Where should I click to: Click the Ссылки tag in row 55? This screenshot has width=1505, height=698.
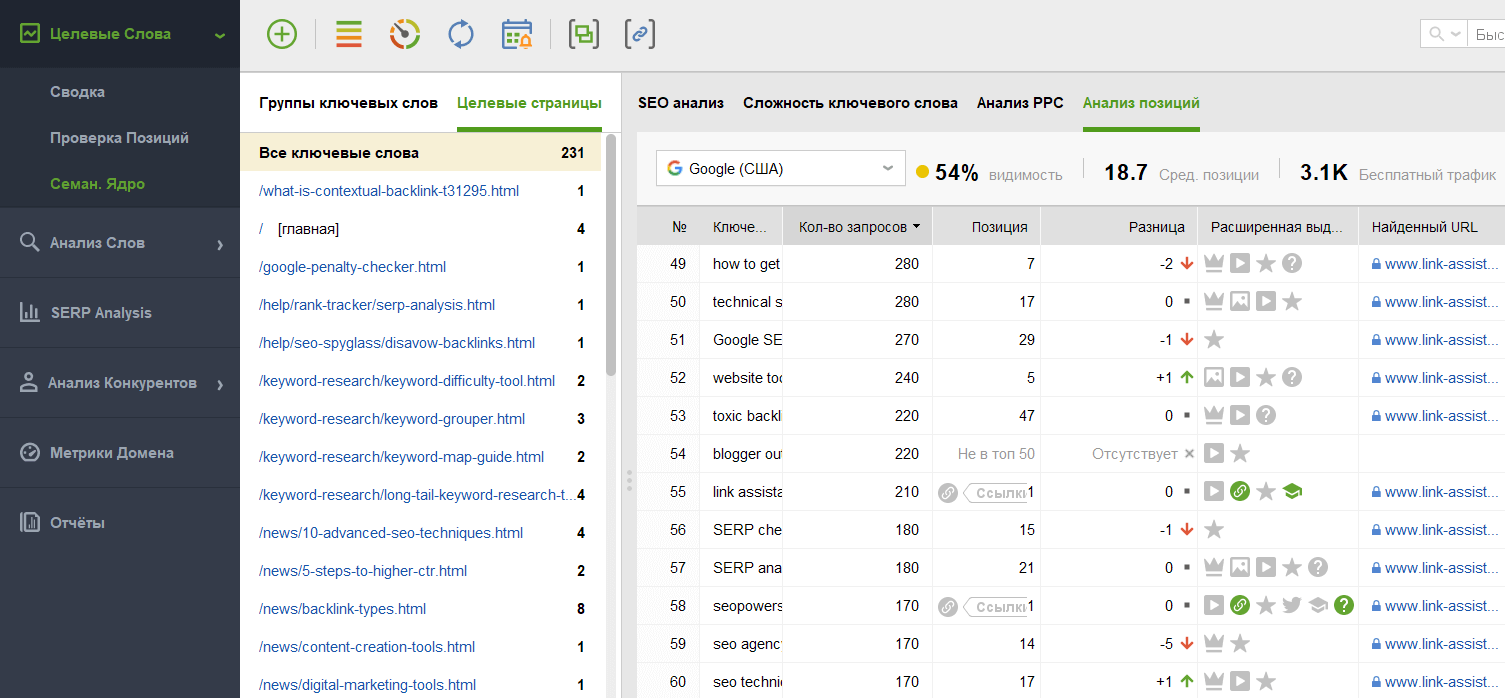tap(996, 492)
